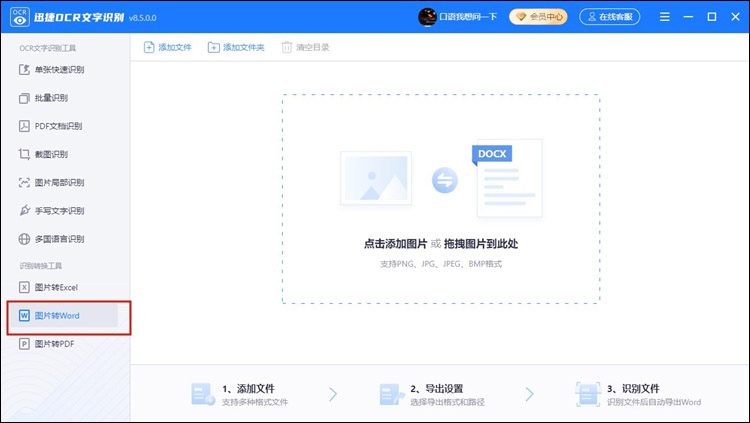Screen dimensions: 750x423
Task: Click the OCR eye logo icon
Action: pyautogui.click(x=20, y=17)
